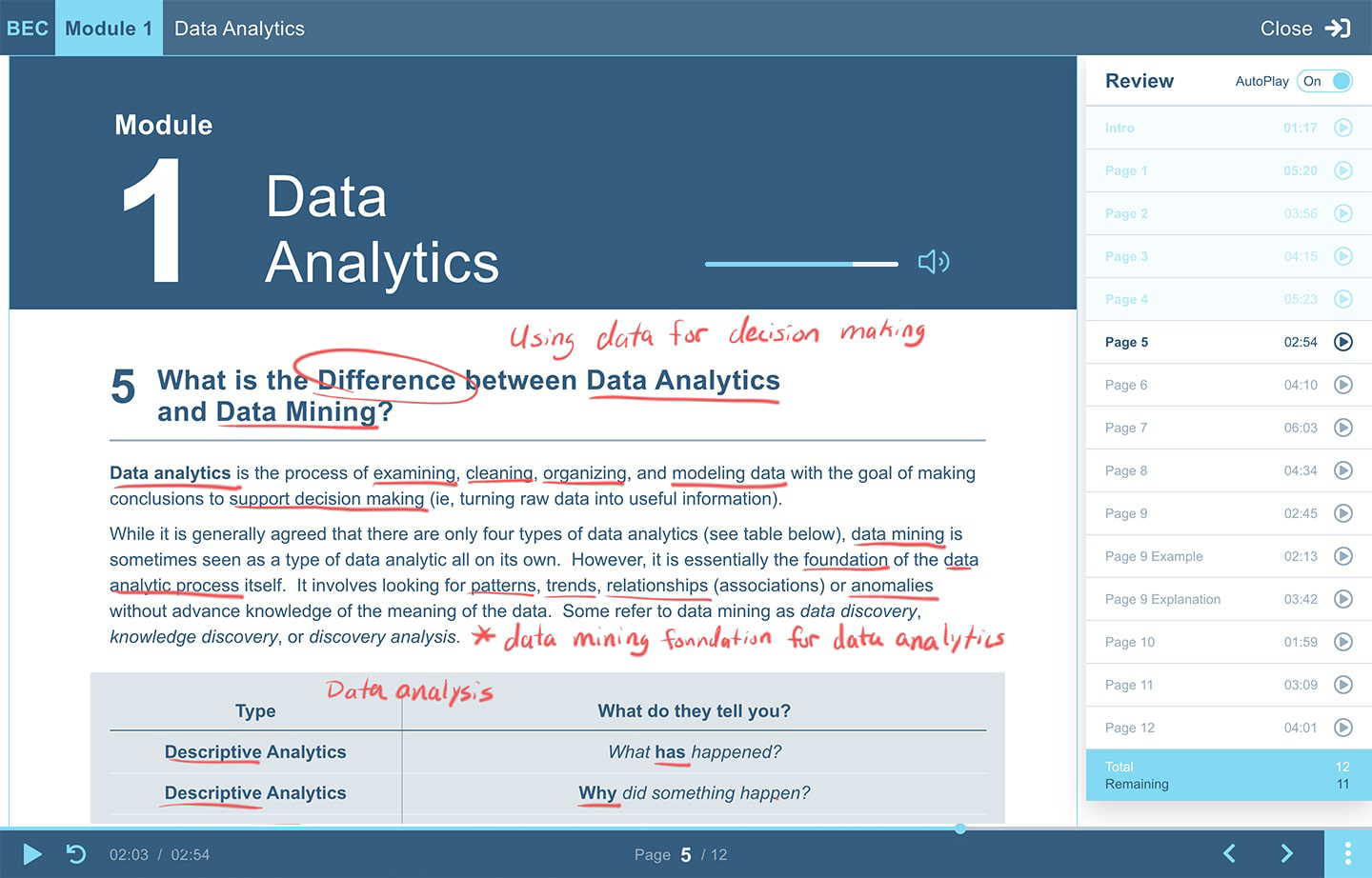Viewport: 1372px width, 878px height.
Task: Adjust the volume slider bar
Action: (x=801, y=264)
